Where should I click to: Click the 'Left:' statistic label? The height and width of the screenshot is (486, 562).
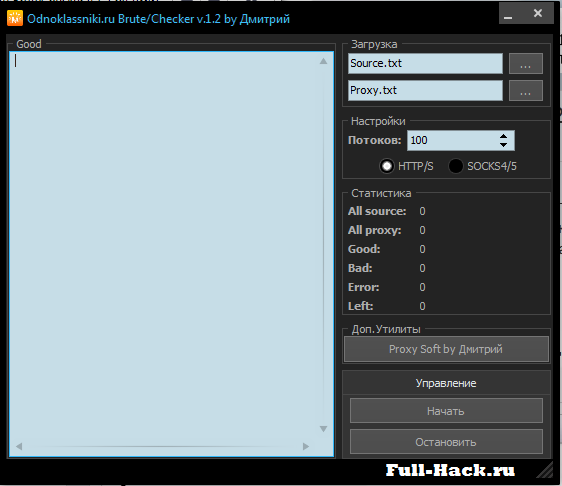tap(361, 306)
